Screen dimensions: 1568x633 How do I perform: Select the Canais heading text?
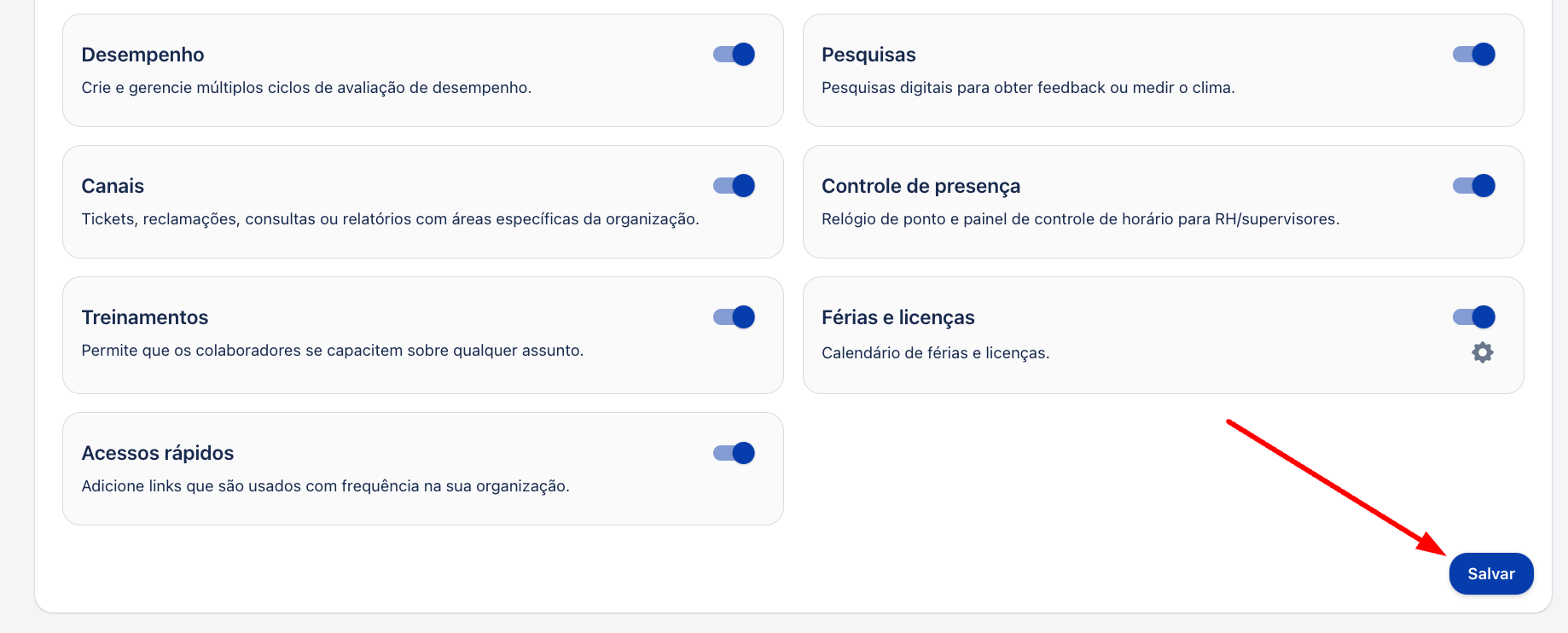pyautogui.click(x=113, y=186)
